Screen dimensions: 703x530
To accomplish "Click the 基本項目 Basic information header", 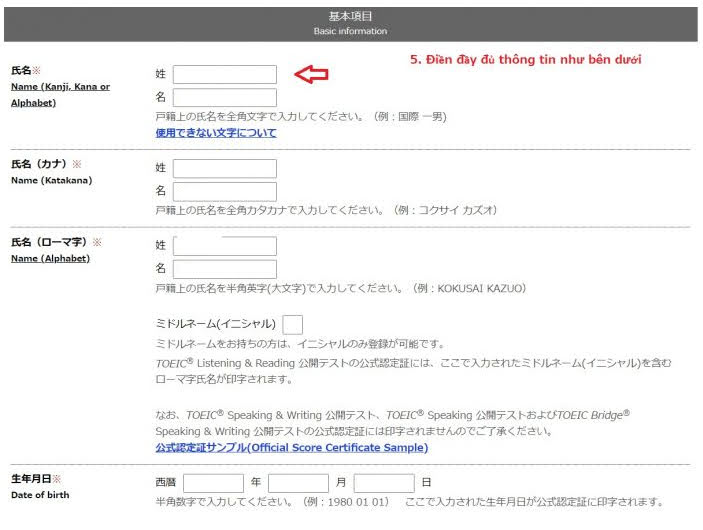I will [351, 24].
